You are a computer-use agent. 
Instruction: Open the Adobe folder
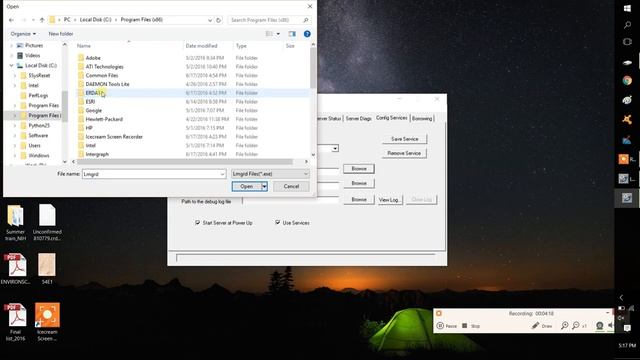(93, 58)
